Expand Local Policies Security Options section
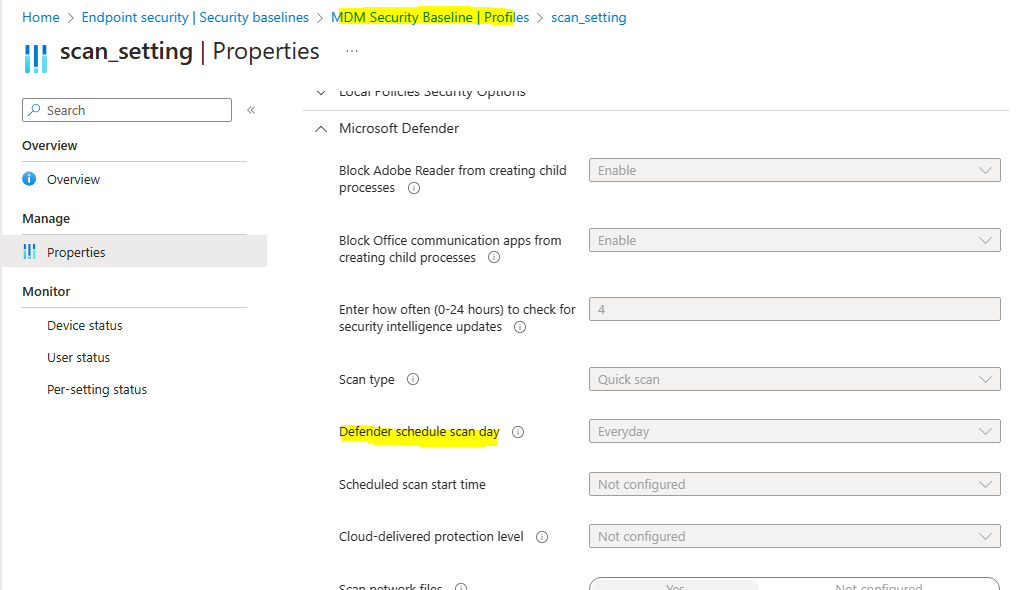Screen dimensions: 1034x590 coord(321,92)
